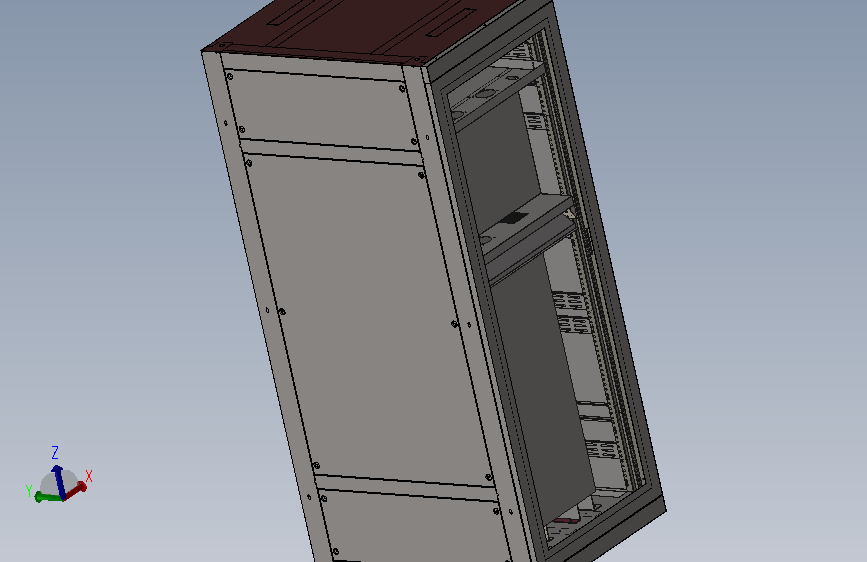The width and height of the screenshot is (867, 562).
Task: Select the large middle side panel of the cabinet
Action: click(368, 321)
